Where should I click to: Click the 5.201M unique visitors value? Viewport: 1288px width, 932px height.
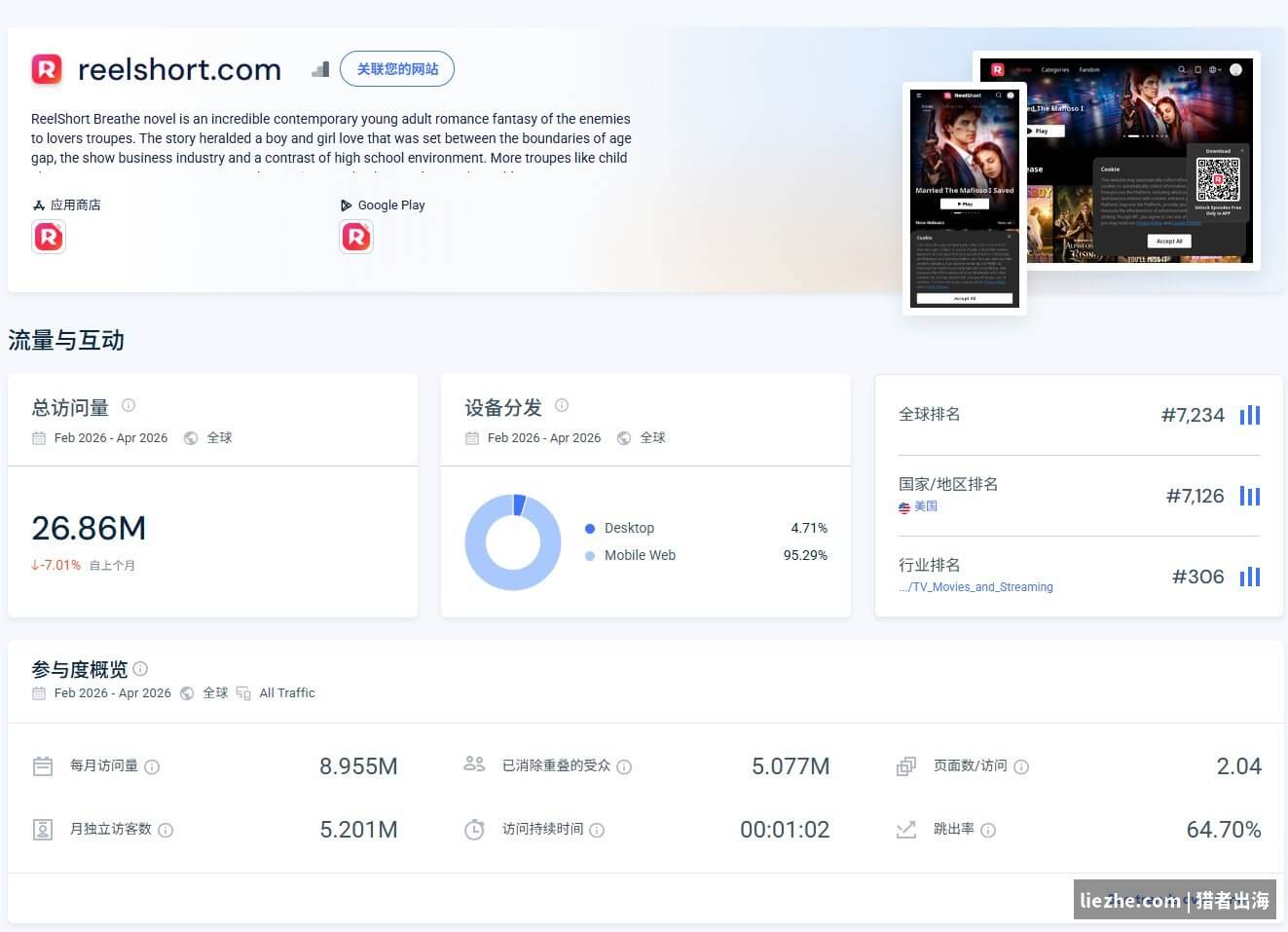pos(358,831)
